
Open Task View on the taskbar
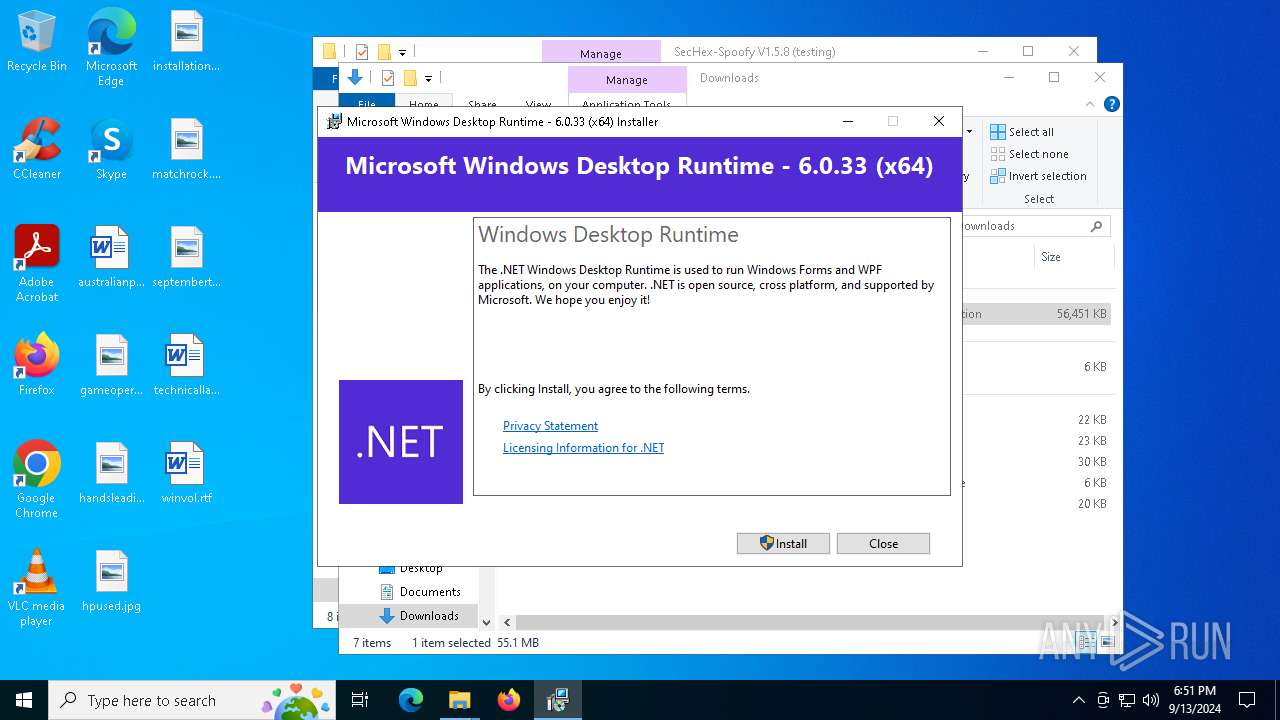[360, 700]
